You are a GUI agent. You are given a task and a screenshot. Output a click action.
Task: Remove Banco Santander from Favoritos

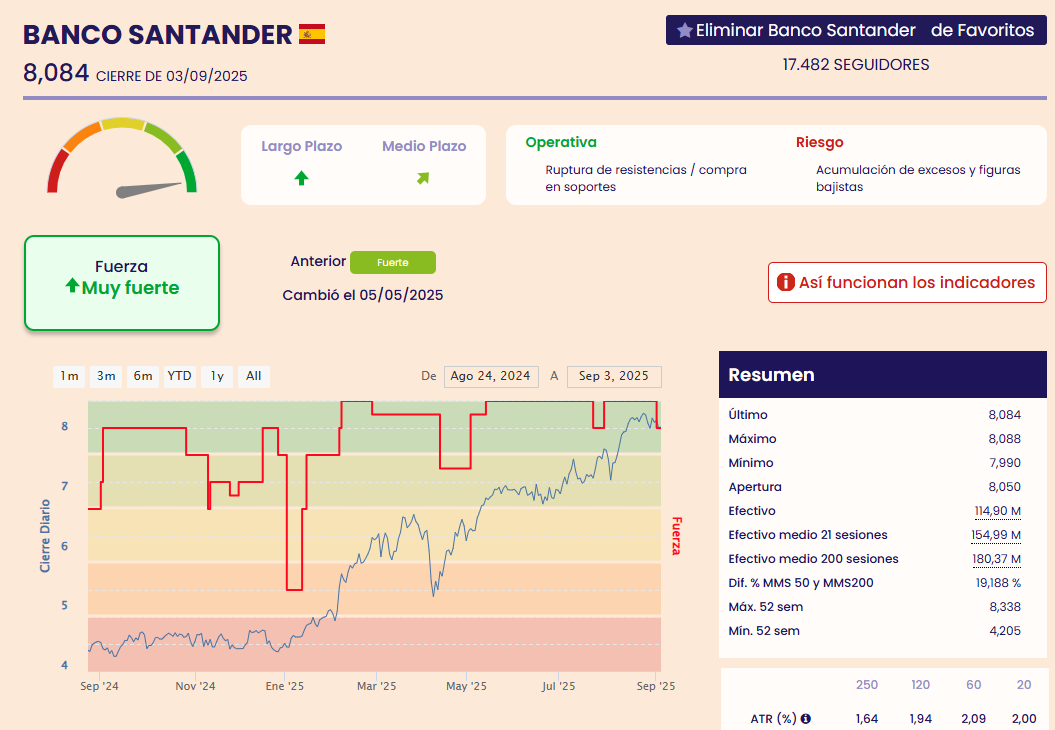[x=856, y=30]
